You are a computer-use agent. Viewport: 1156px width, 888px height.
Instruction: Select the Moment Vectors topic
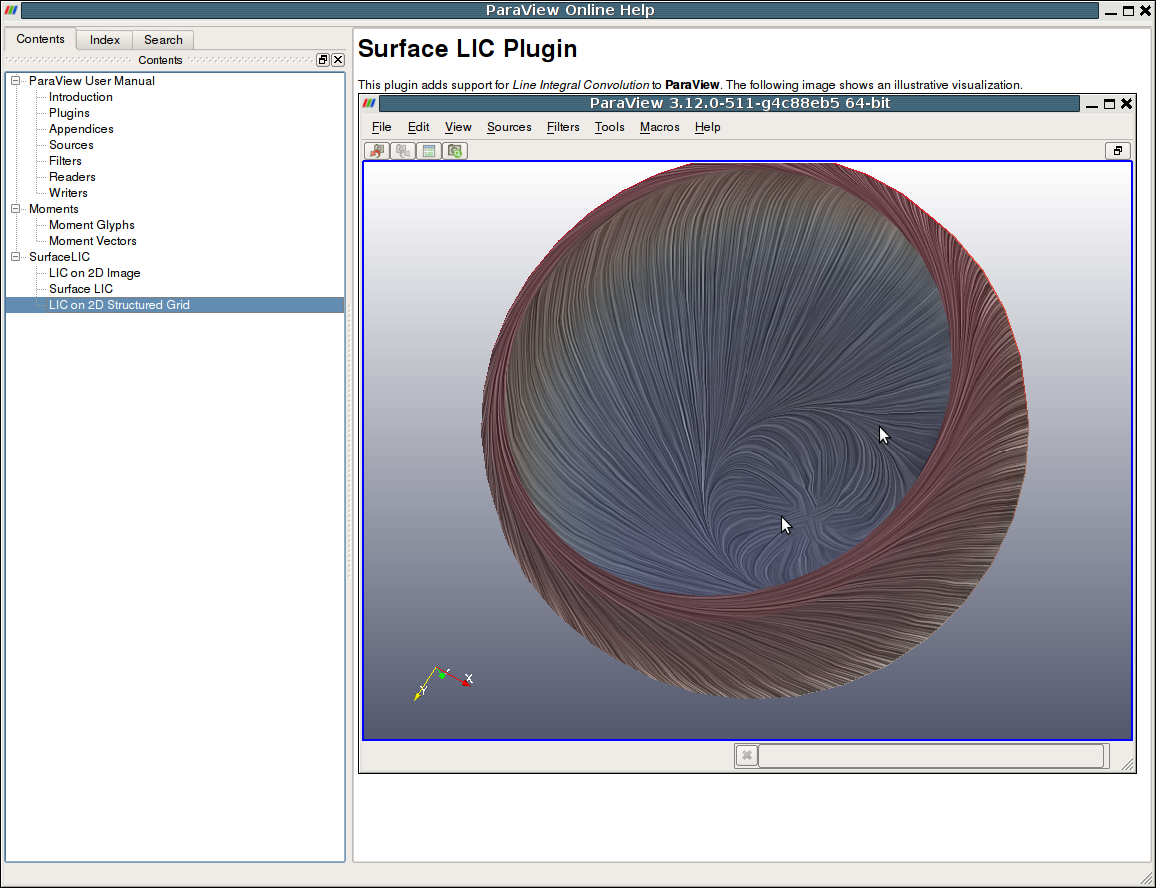(x=91, y=241)
